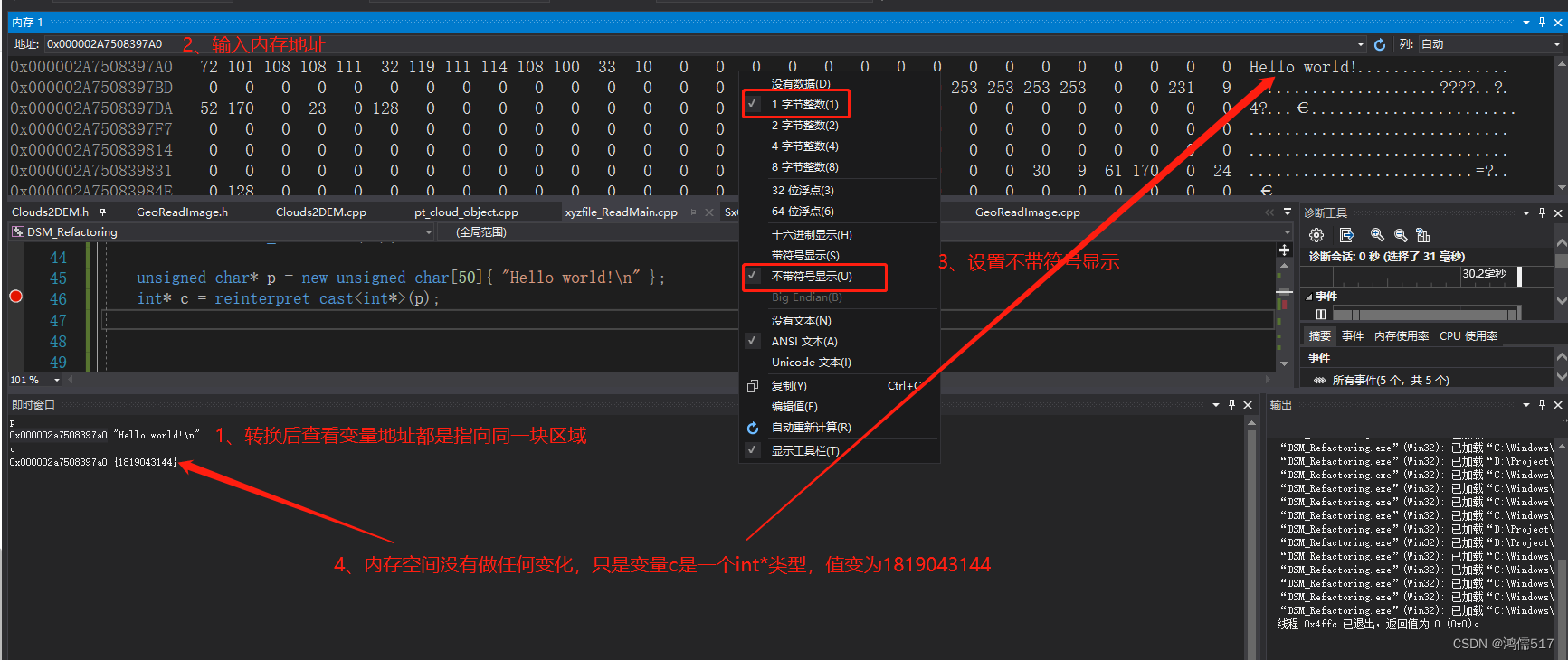Click the memory window refresh icon
Viewport: 1568px width, 660px height.
coord(1380,44)
